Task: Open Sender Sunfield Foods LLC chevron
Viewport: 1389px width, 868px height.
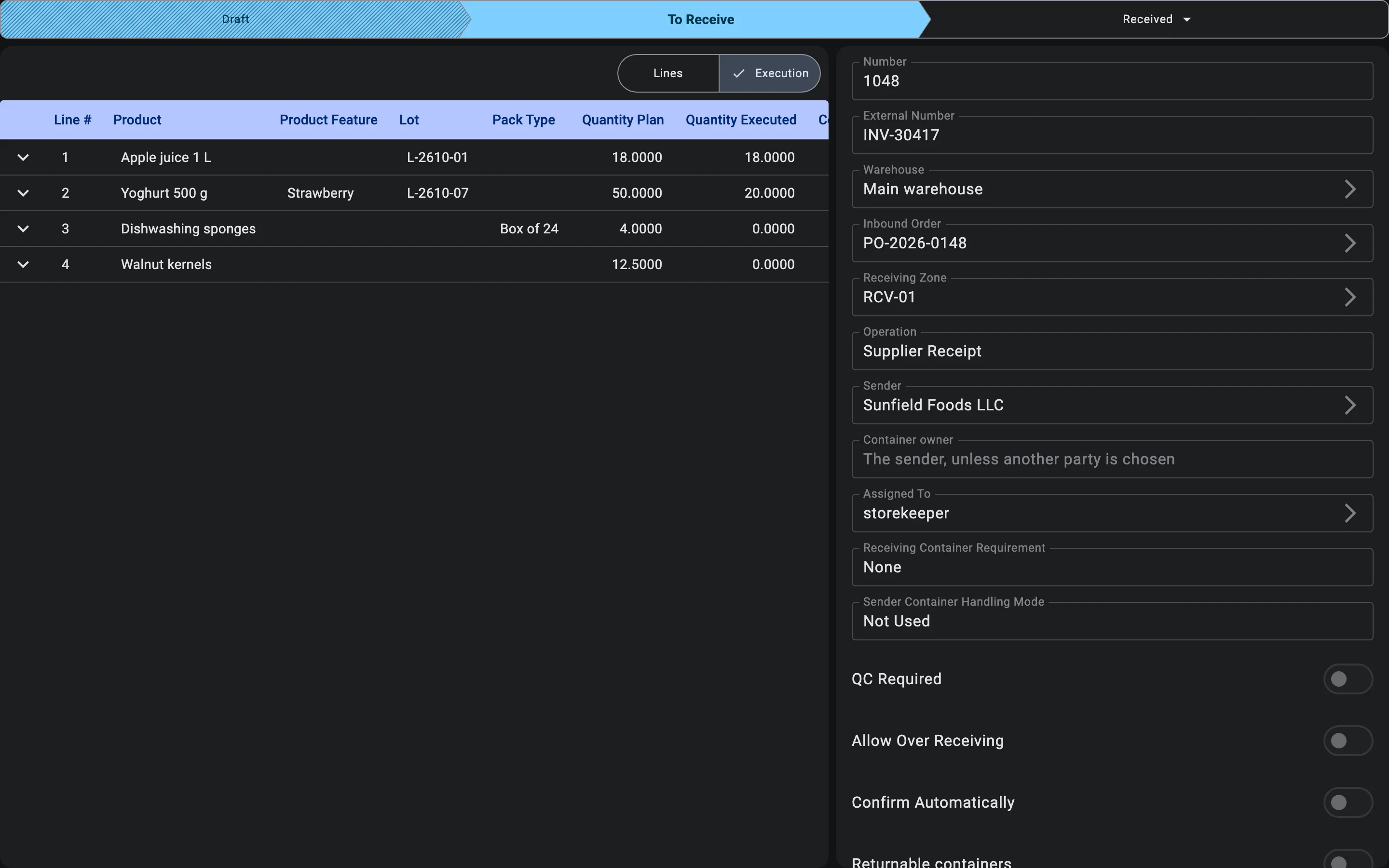Action: coord(1350,405)
